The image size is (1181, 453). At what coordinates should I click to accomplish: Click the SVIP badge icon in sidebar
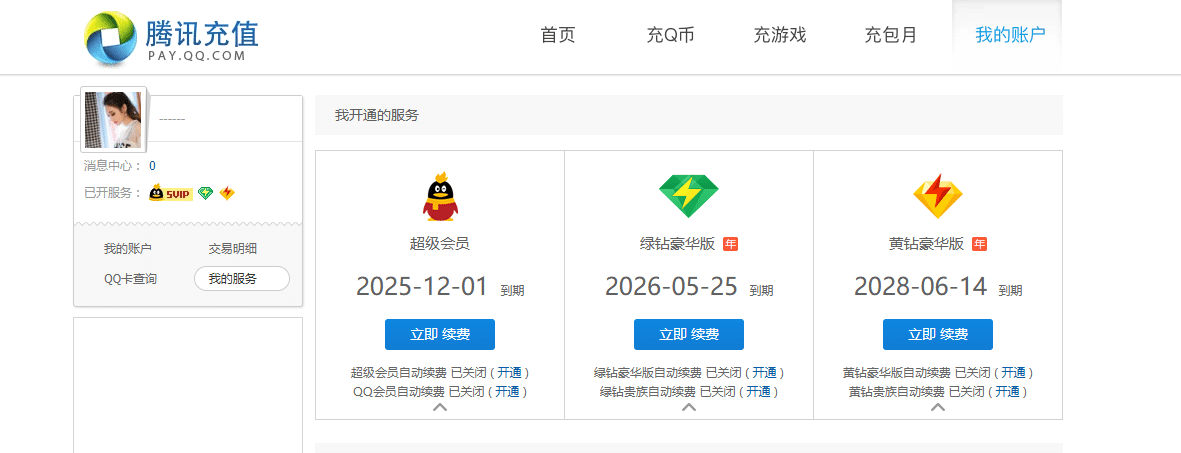pyautogui.click(x=171, y=193)
